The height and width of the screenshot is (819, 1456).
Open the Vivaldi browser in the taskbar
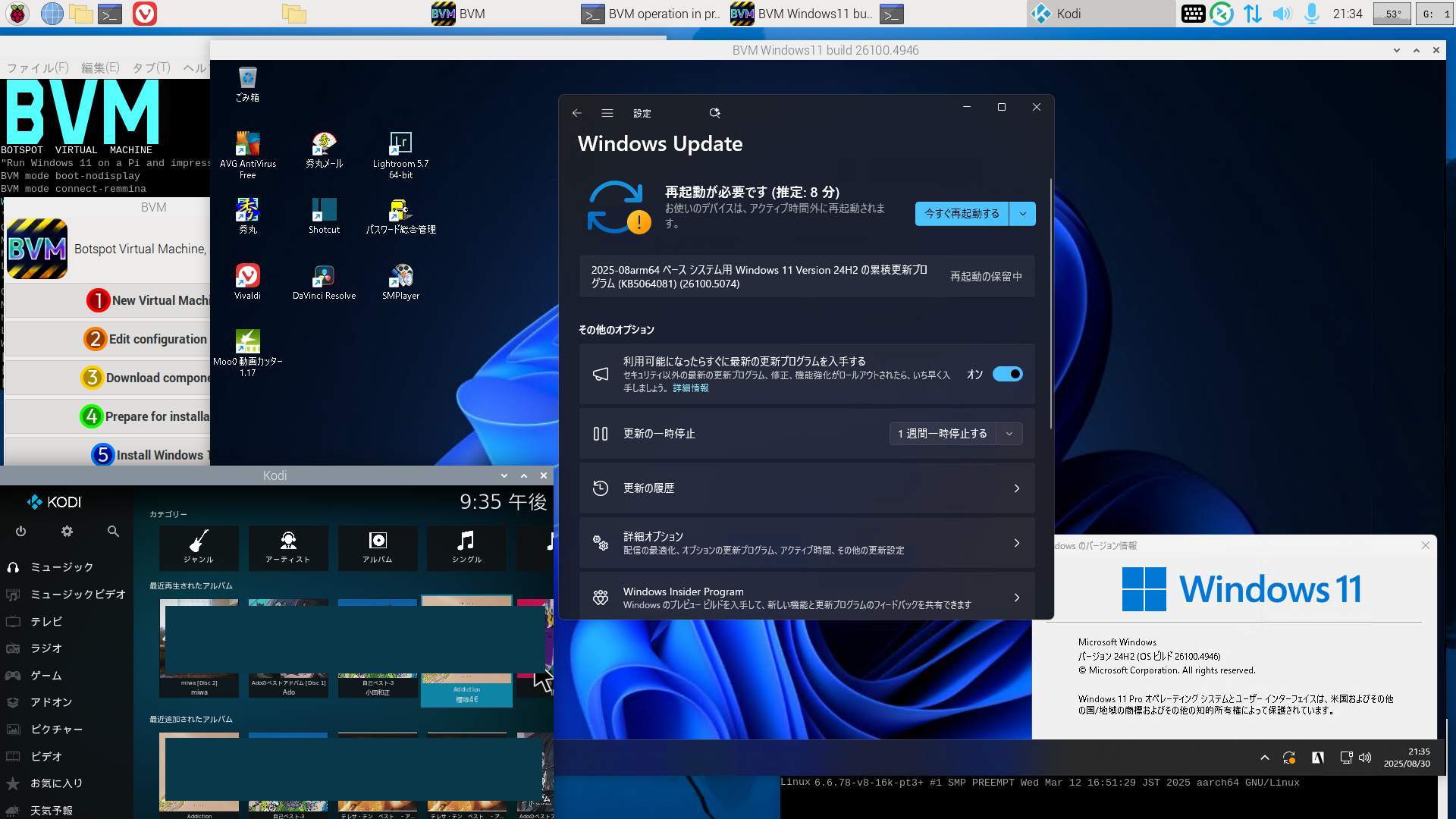click(x=144, y=14)
